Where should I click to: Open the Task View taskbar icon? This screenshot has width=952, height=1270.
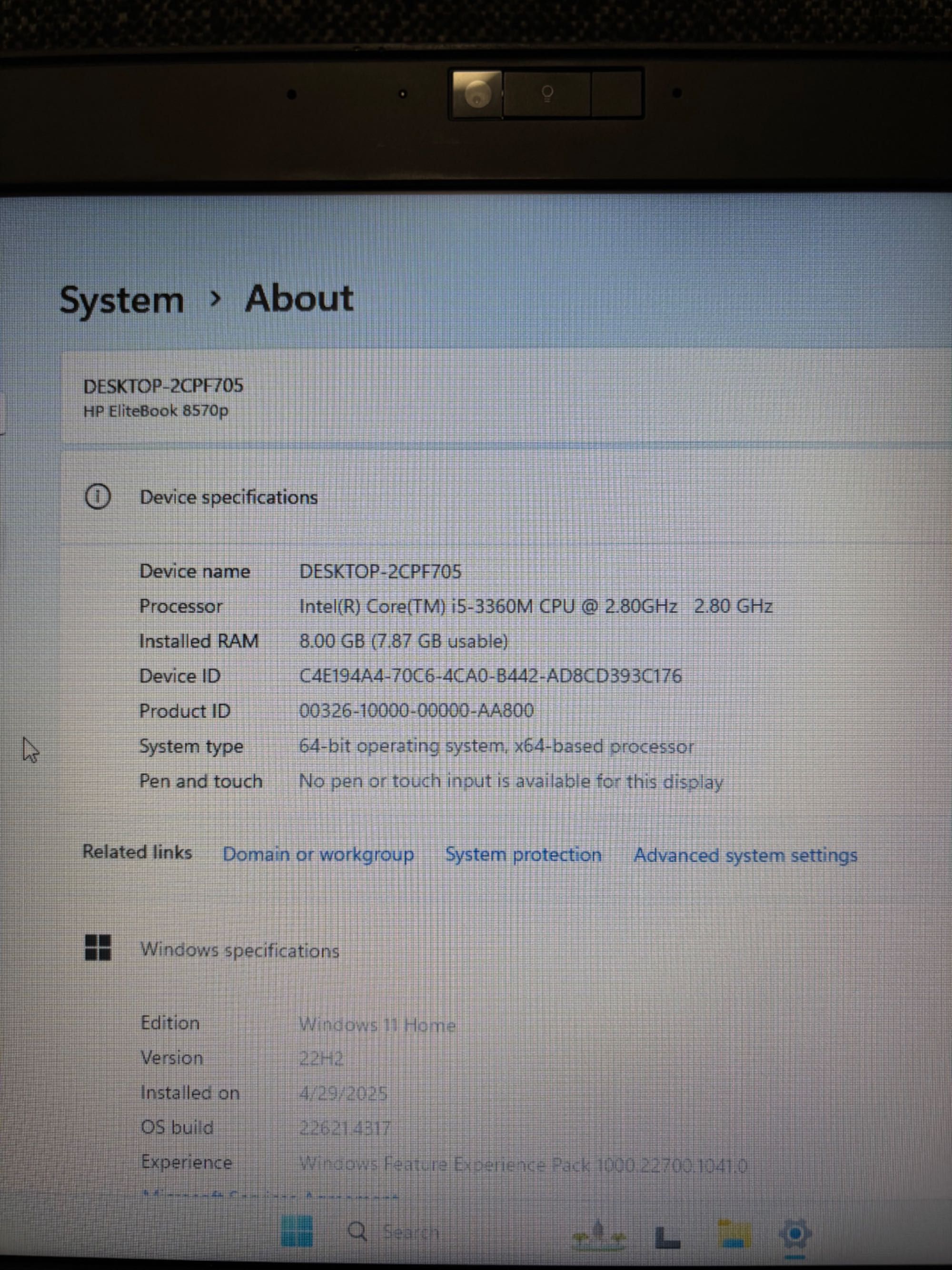(667, 1237)
